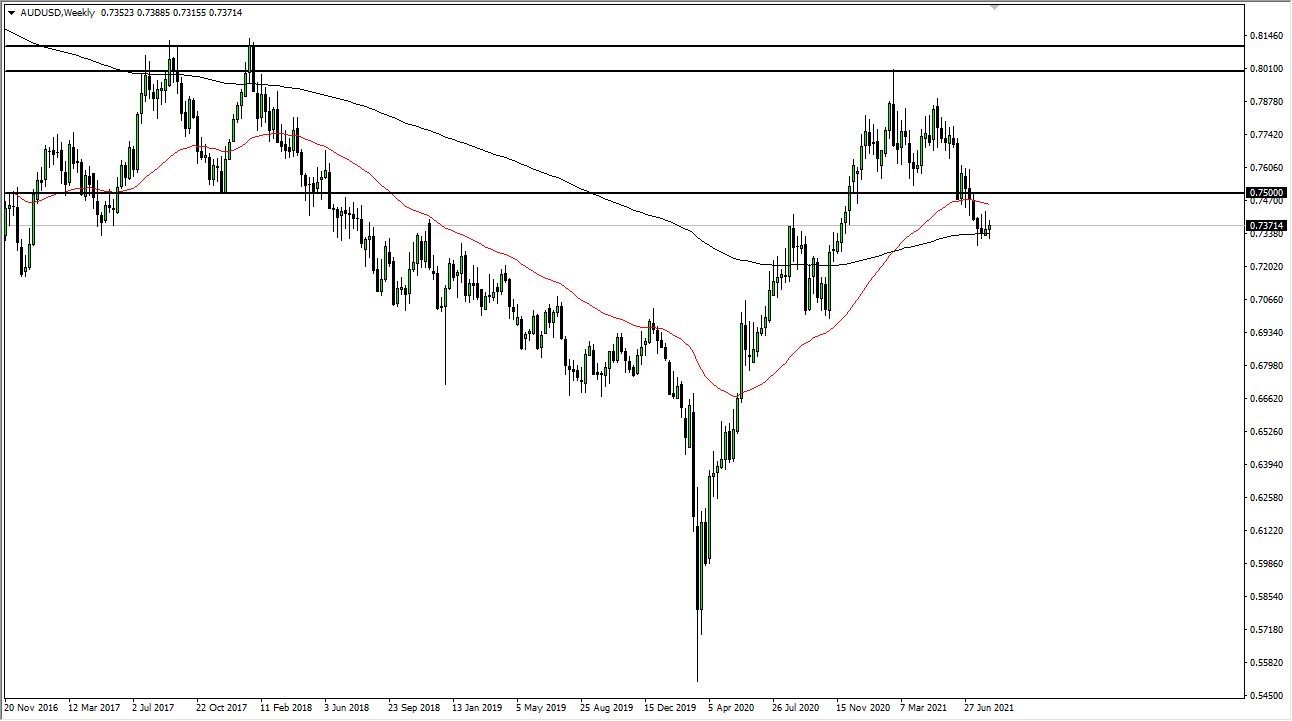Select the 20 Nov 2016 date label
Image resolution: width=1292 pixels, height=721 pixels.
point(33,706)
